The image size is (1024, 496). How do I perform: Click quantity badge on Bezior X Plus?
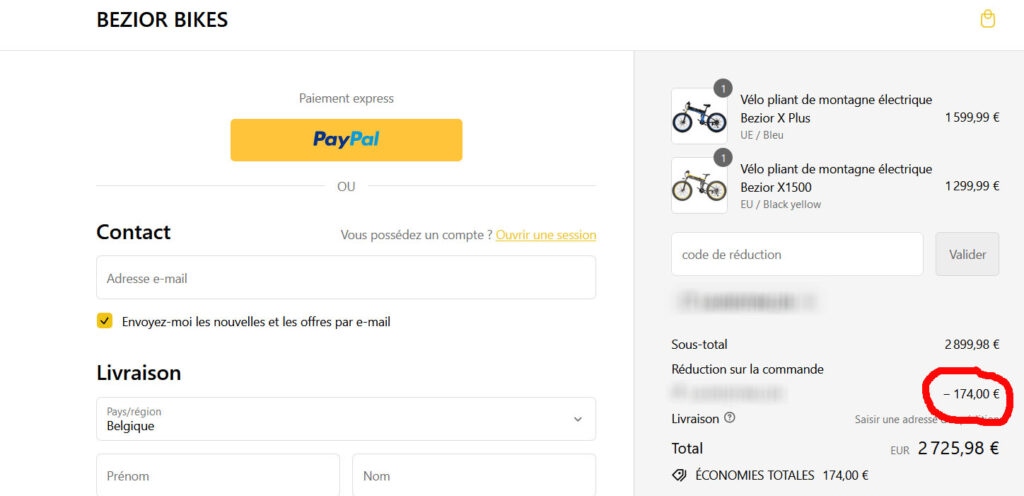(722, 87)
